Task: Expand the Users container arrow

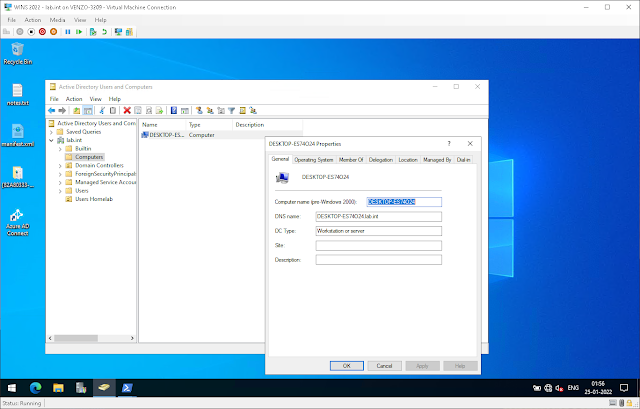Action: tap(60, 191)
